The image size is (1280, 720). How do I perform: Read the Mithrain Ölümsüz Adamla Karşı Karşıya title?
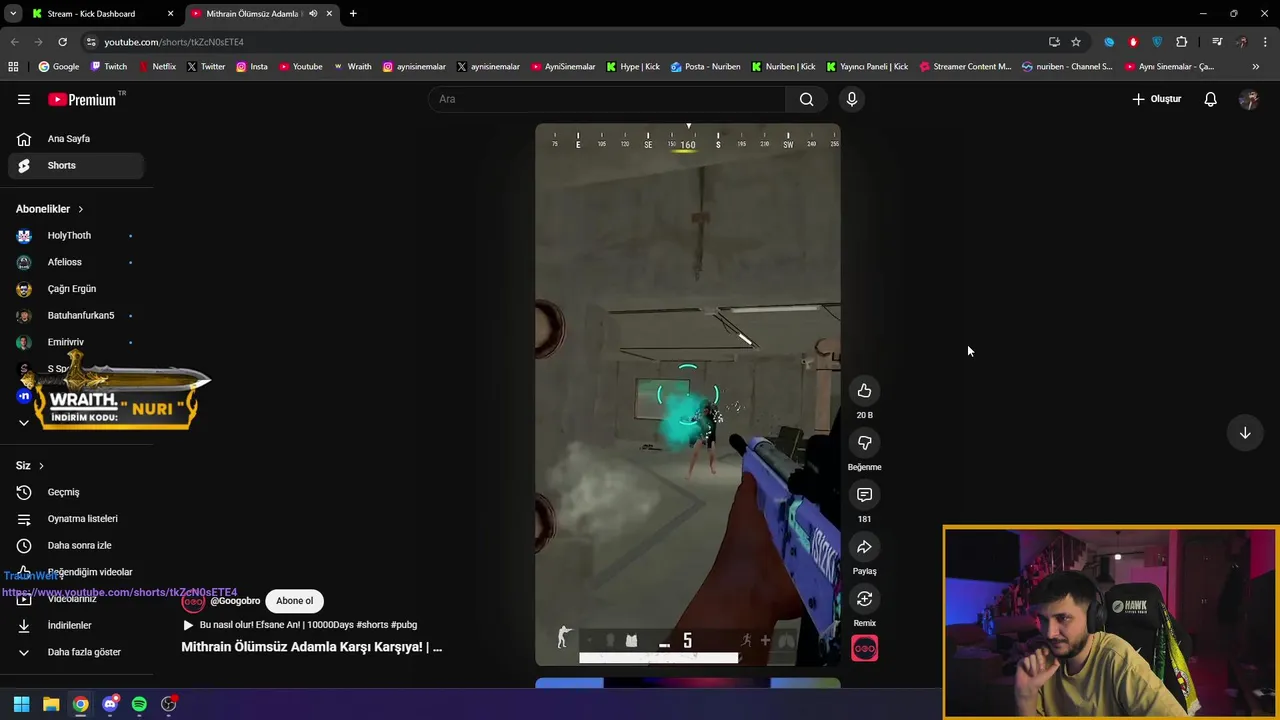click(x=311, y=647)
